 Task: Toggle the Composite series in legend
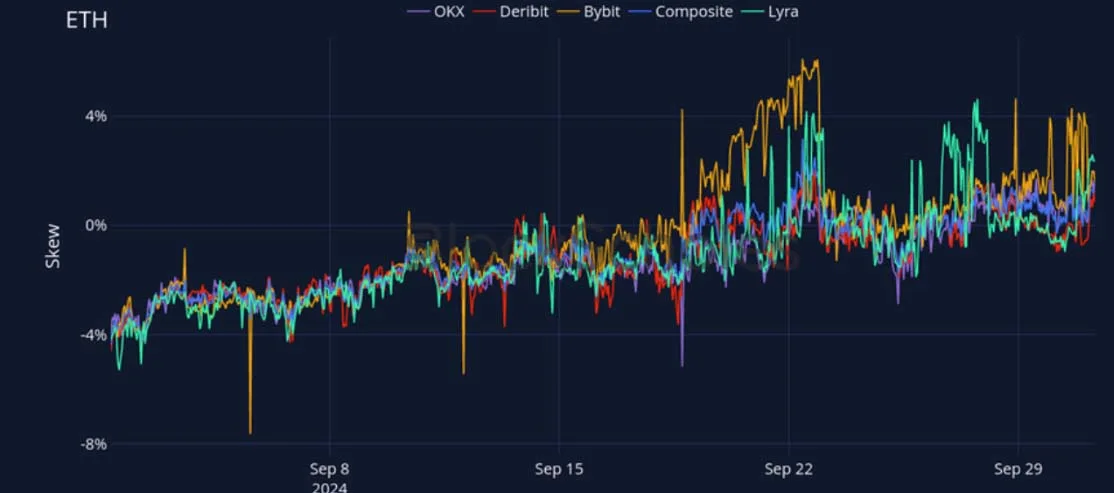[683, 11]
